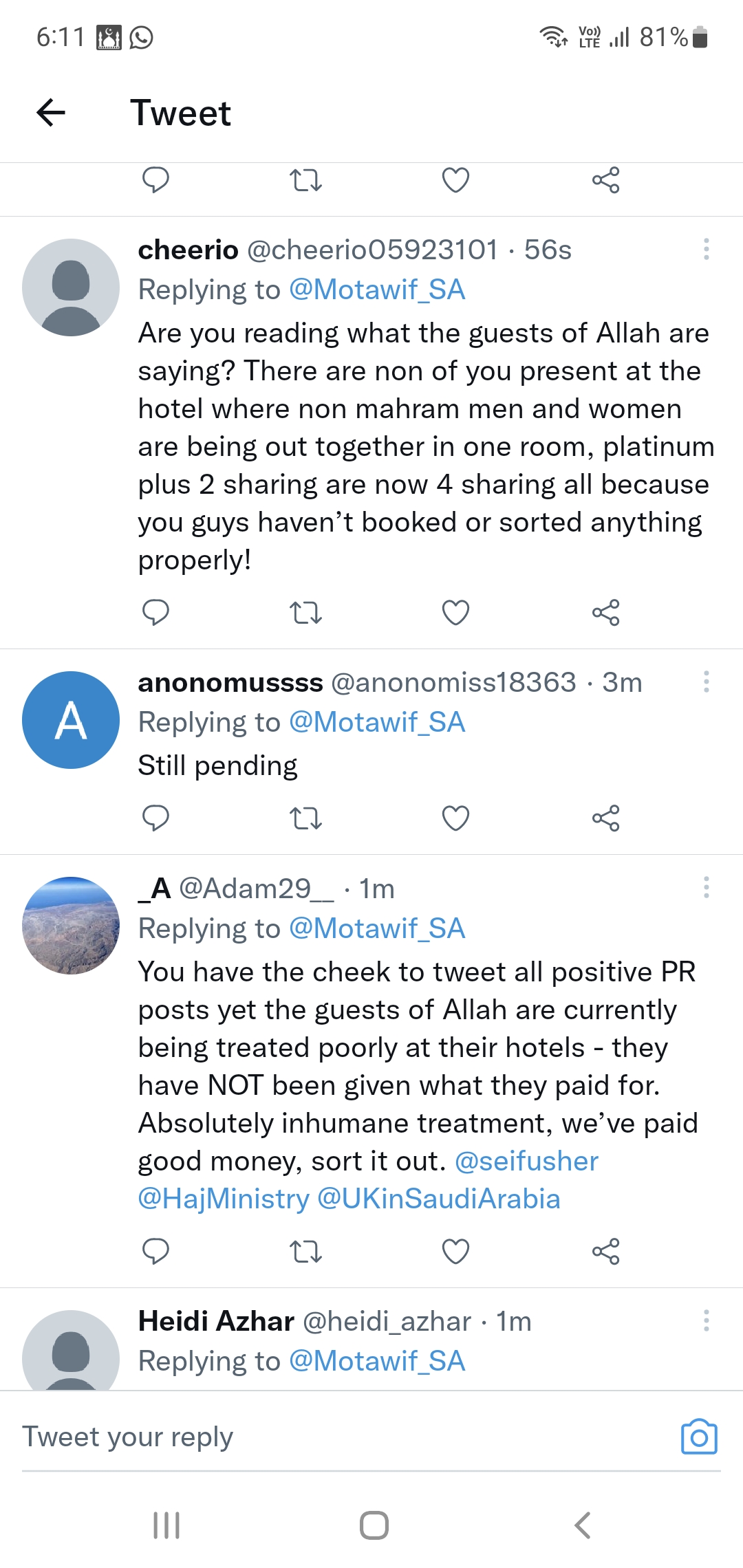
Task: Open the @HajMinistry mention link
Action: (x=224, y=1199)
